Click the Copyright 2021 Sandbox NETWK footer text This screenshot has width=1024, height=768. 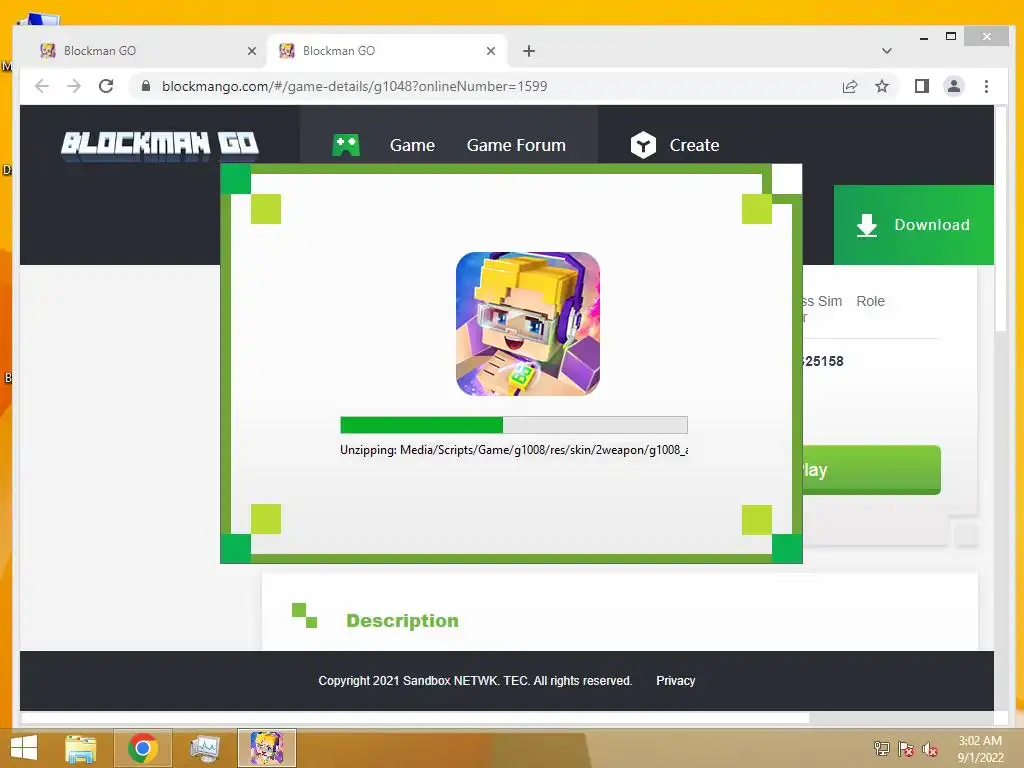click(x=475, y=680)
